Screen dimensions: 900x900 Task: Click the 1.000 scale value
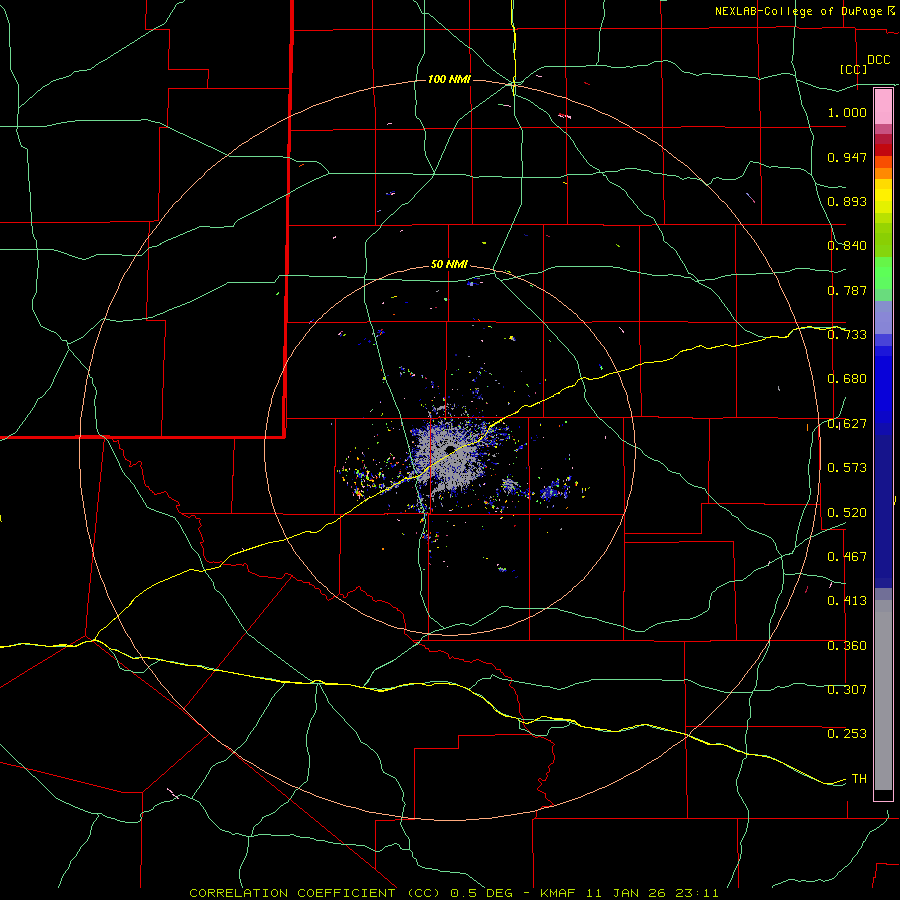(x=847, y=113)
